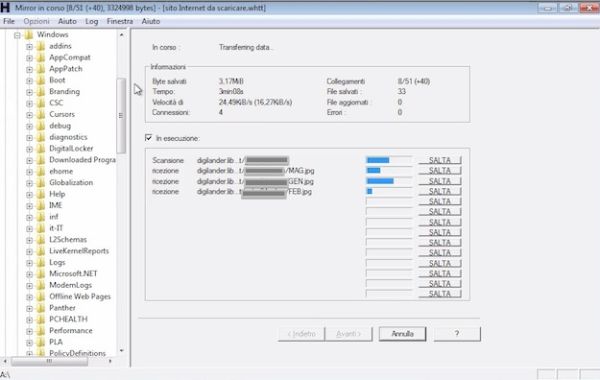Collapse the Windows tree node

[17, 35]
